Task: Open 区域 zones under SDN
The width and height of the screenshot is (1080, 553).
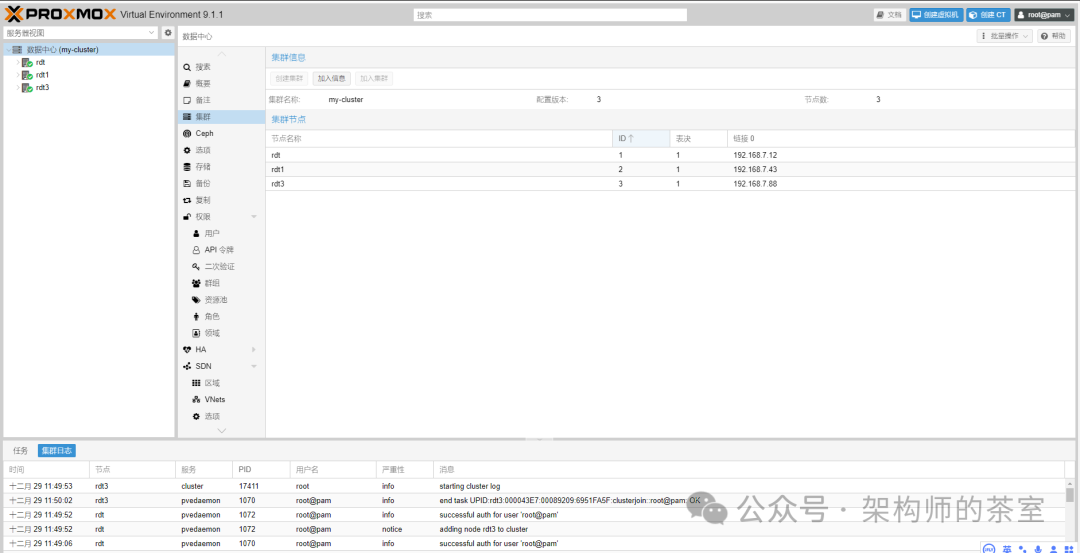Action: (x=221, y=383)
